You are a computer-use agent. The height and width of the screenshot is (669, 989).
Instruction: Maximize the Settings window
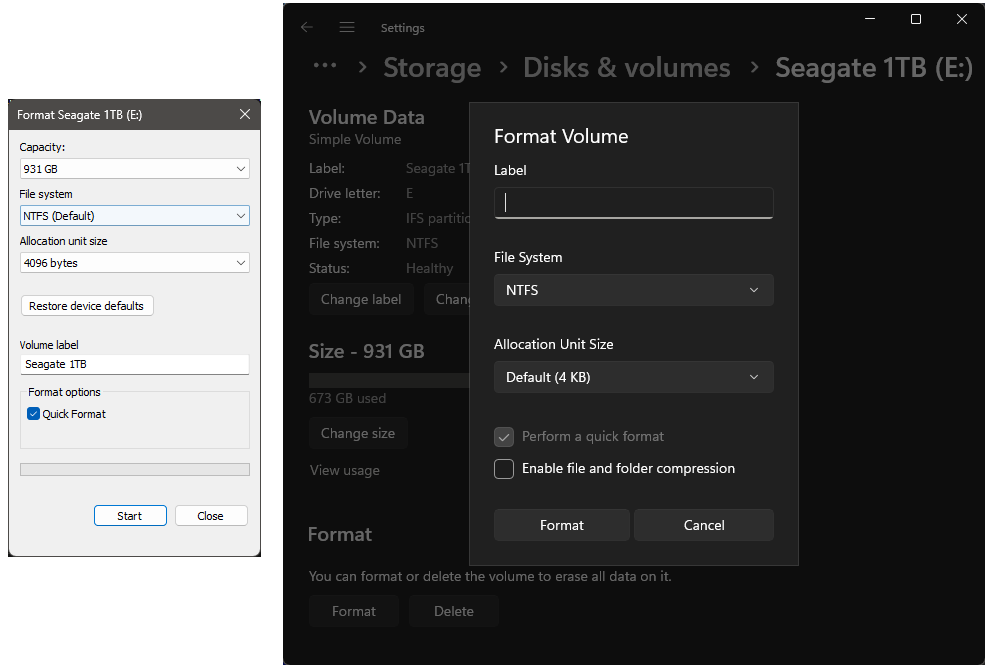tap(916, 19)
